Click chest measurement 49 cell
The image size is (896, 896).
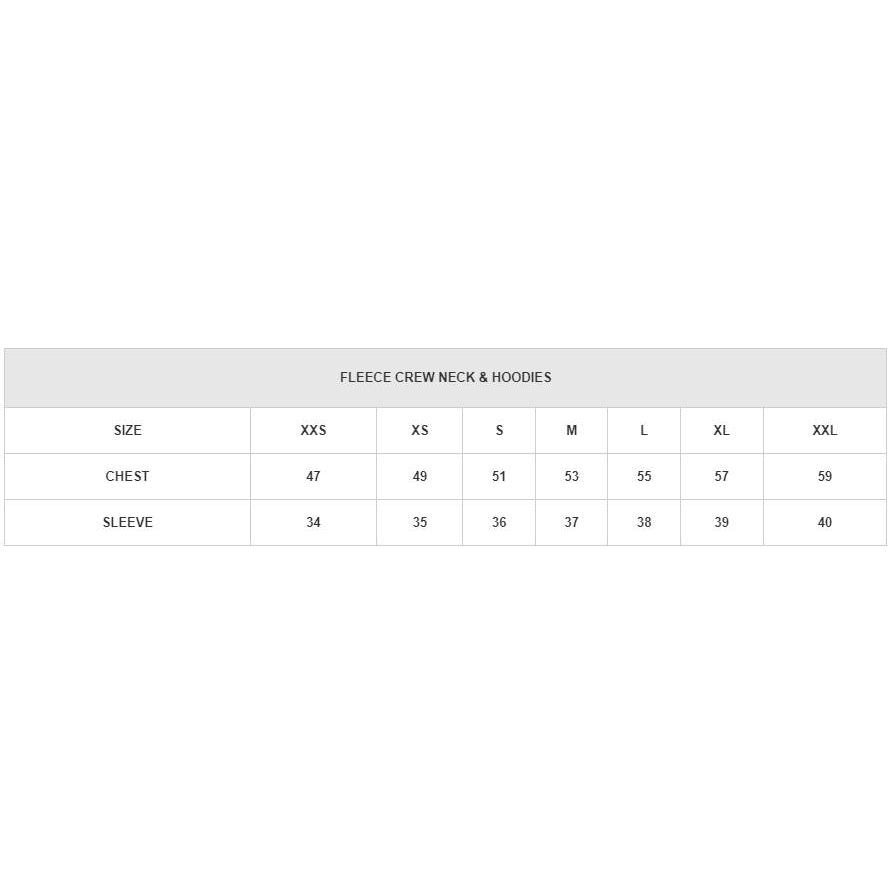(x=420, y=477)
